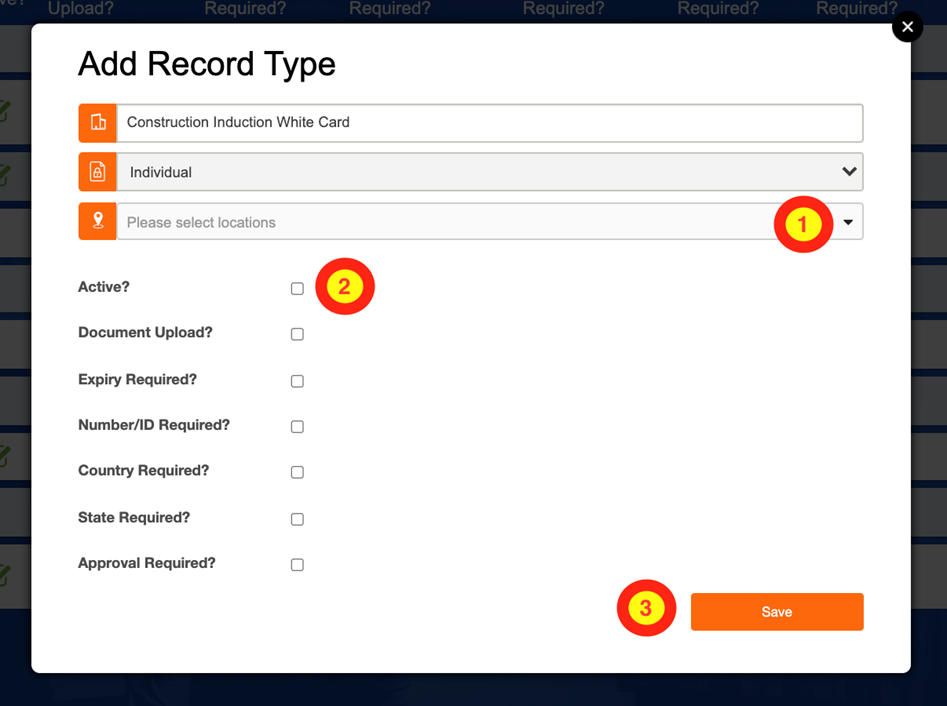Close the Add Record Type dialog
947x706 pixels.
(907, 27)
